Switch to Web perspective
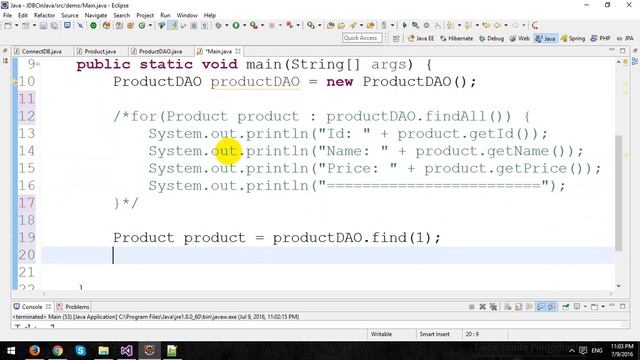 tap(519, 38)
